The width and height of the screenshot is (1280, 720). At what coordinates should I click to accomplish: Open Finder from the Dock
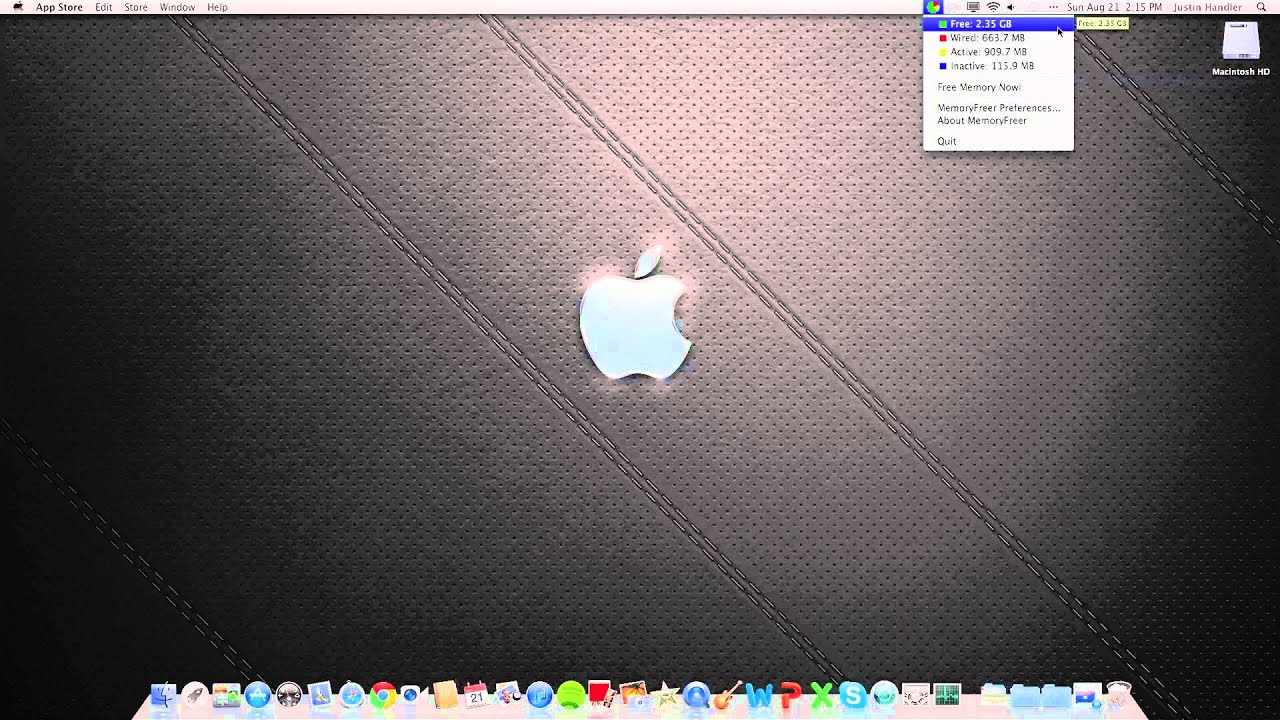click(x=163, y=695)
